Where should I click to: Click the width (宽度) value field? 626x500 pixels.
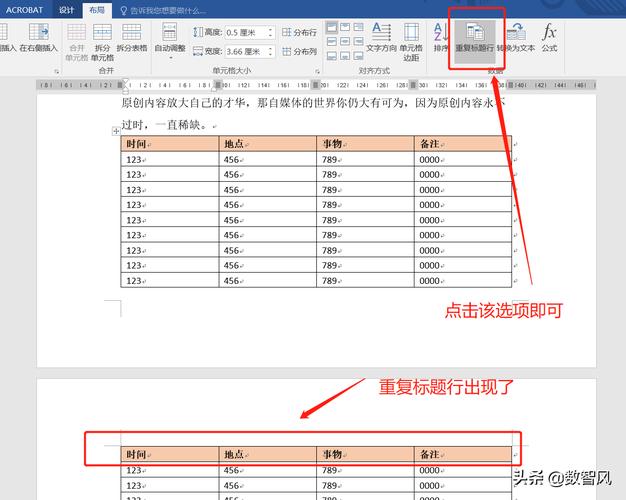tap(246, 52)
